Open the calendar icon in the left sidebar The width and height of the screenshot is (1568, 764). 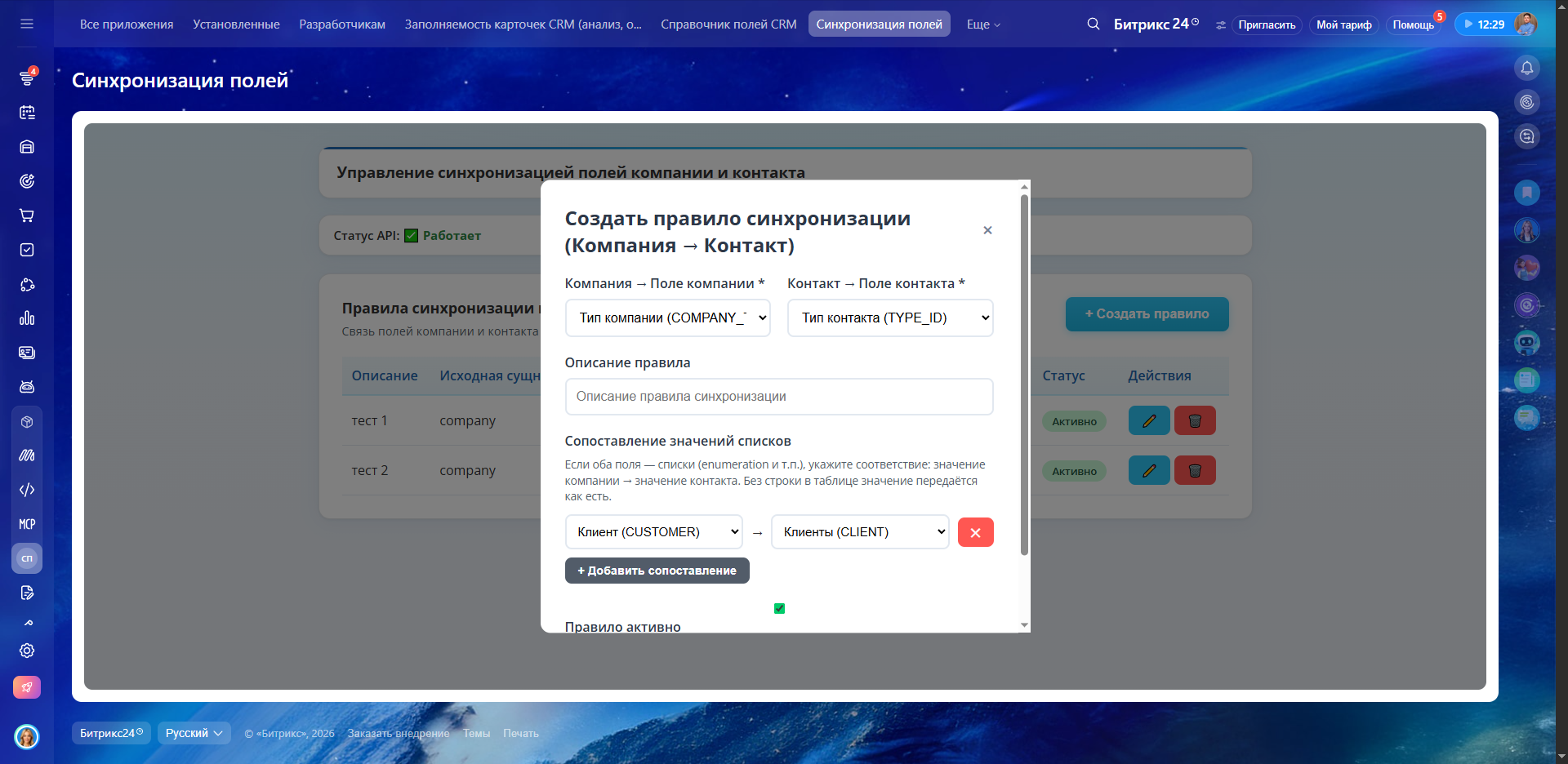tap(27, 113)
